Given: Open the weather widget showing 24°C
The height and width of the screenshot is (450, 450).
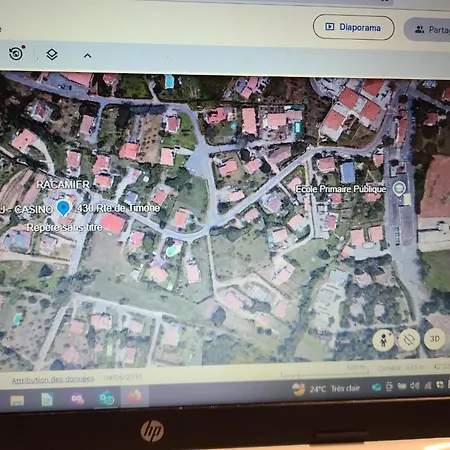Looking at the screenshot, I should click(x=326, y=389).
